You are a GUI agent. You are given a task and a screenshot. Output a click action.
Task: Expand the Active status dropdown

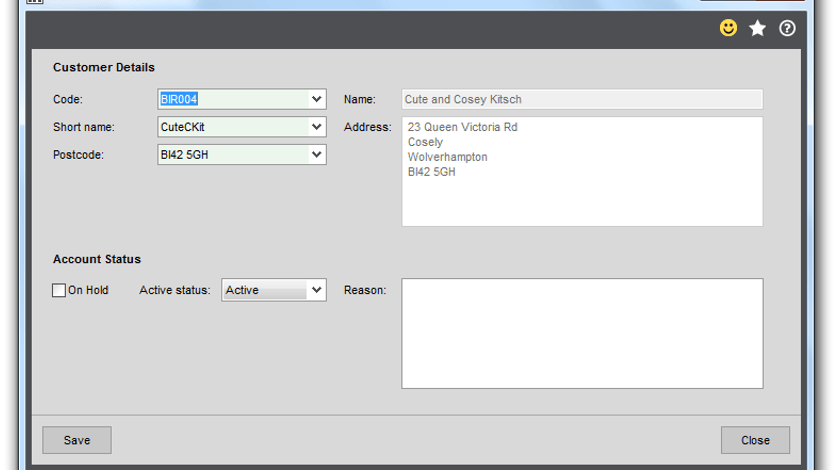pyautogui.click(x=316, y=290)
